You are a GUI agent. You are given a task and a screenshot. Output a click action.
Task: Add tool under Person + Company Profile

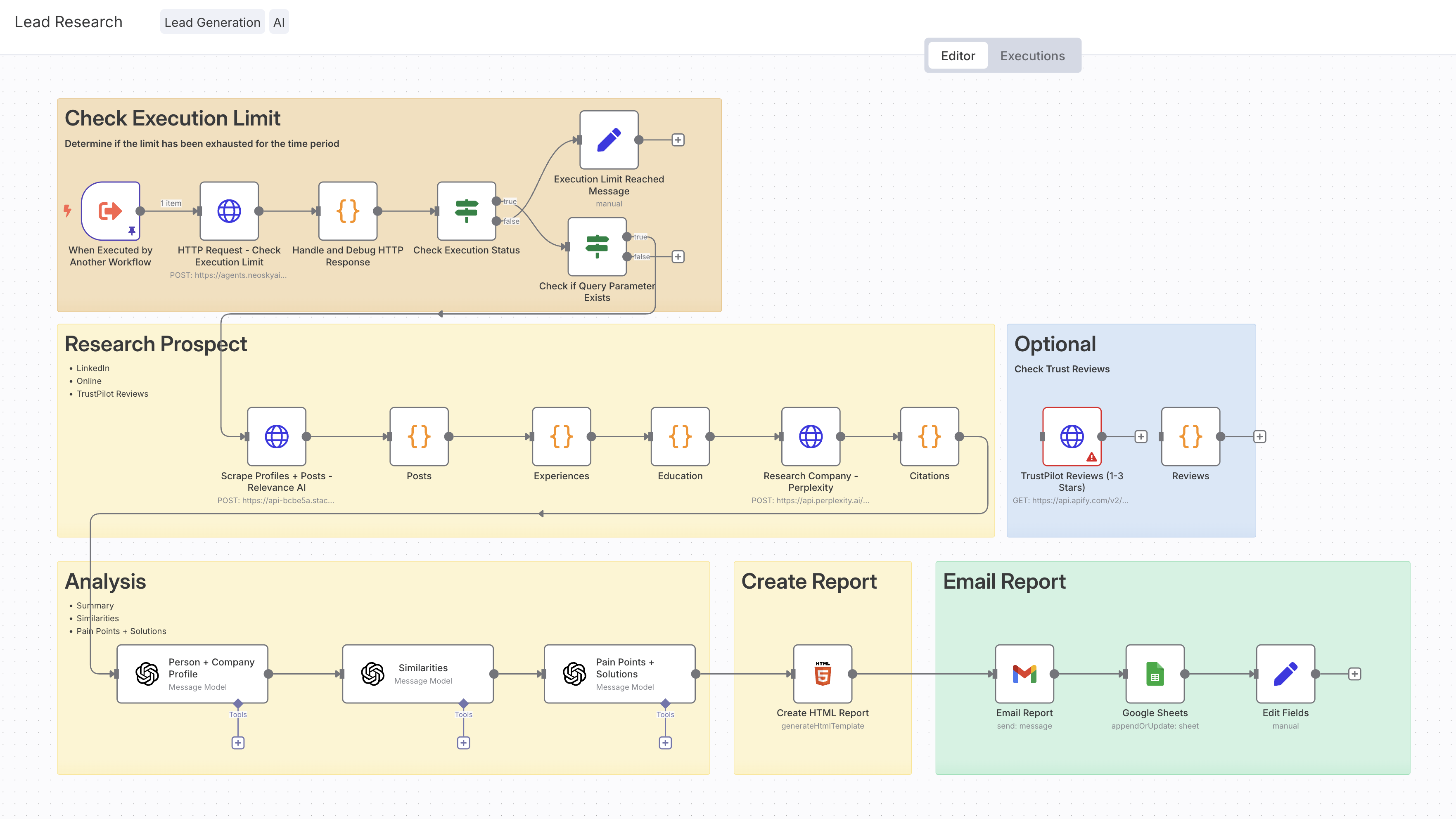pyautogui.click(x=238, y=743)
